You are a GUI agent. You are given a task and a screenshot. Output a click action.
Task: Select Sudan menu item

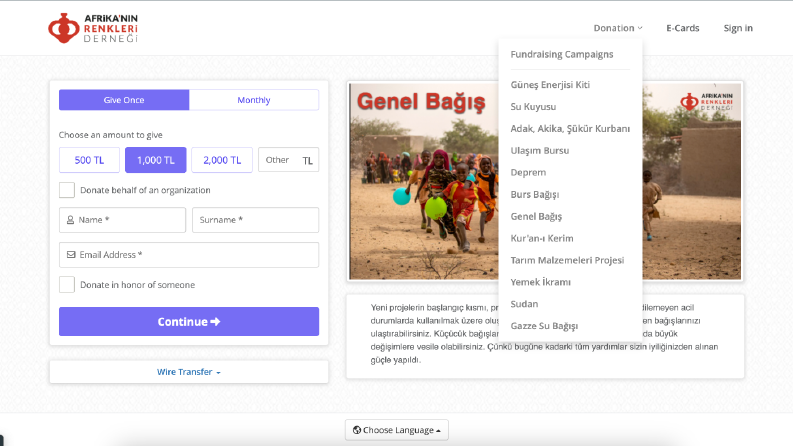click(x=524, y=304)
